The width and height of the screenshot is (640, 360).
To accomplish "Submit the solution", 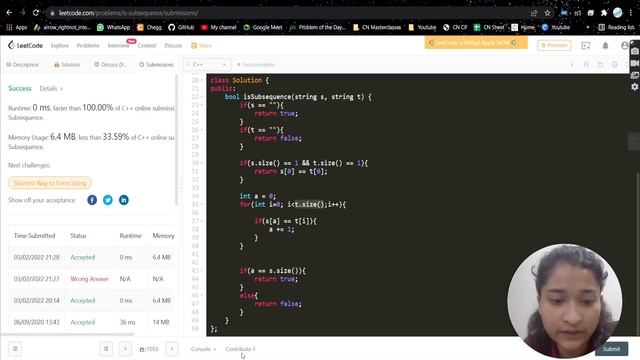I will click(611, 349).
